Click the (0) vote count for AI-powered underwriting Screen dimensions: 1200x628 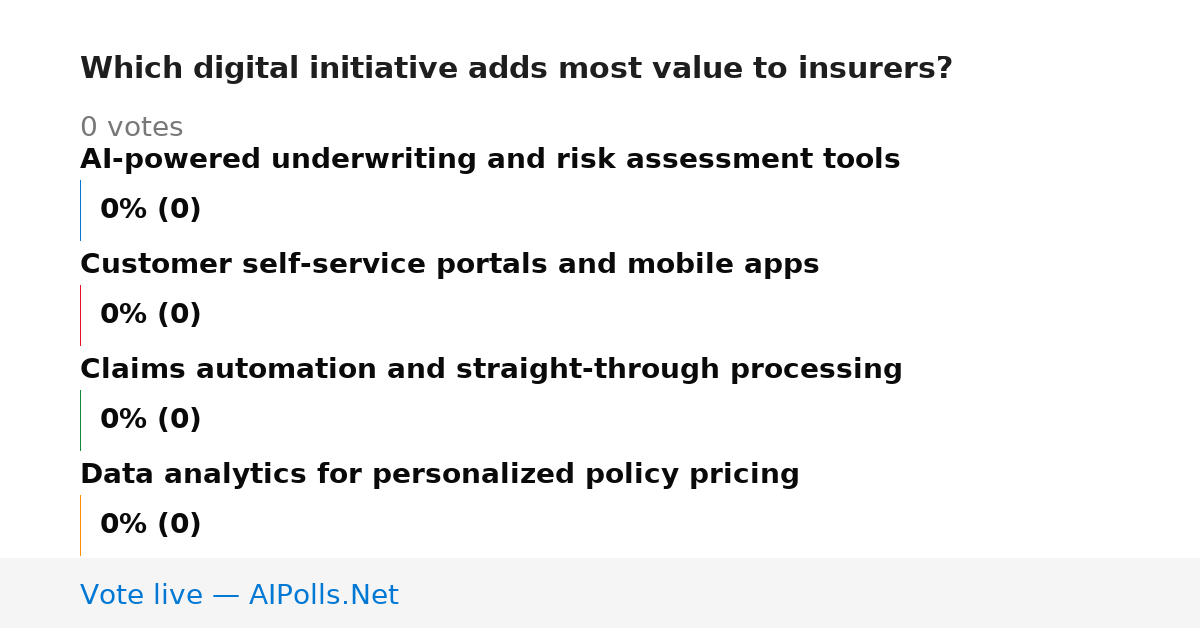click(x=180, y=210)
